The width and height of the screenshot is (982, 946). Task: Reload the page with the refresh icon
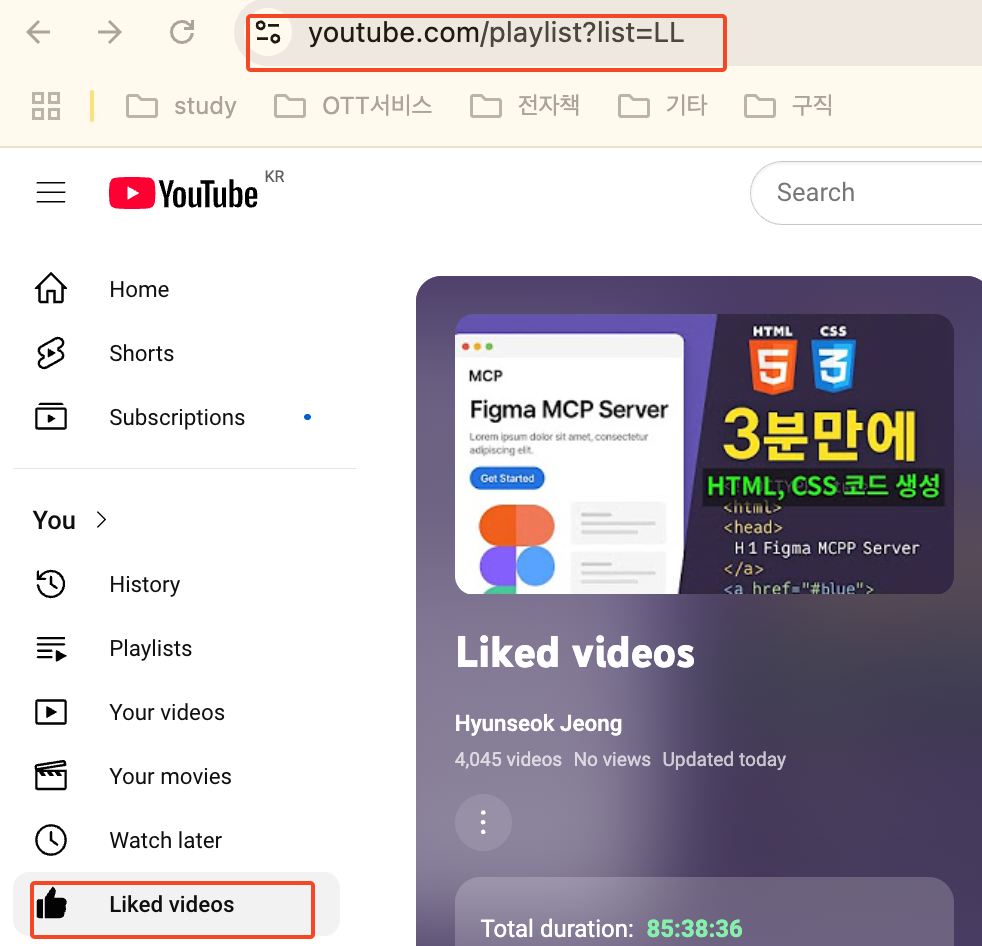click(x=182, y=32)
